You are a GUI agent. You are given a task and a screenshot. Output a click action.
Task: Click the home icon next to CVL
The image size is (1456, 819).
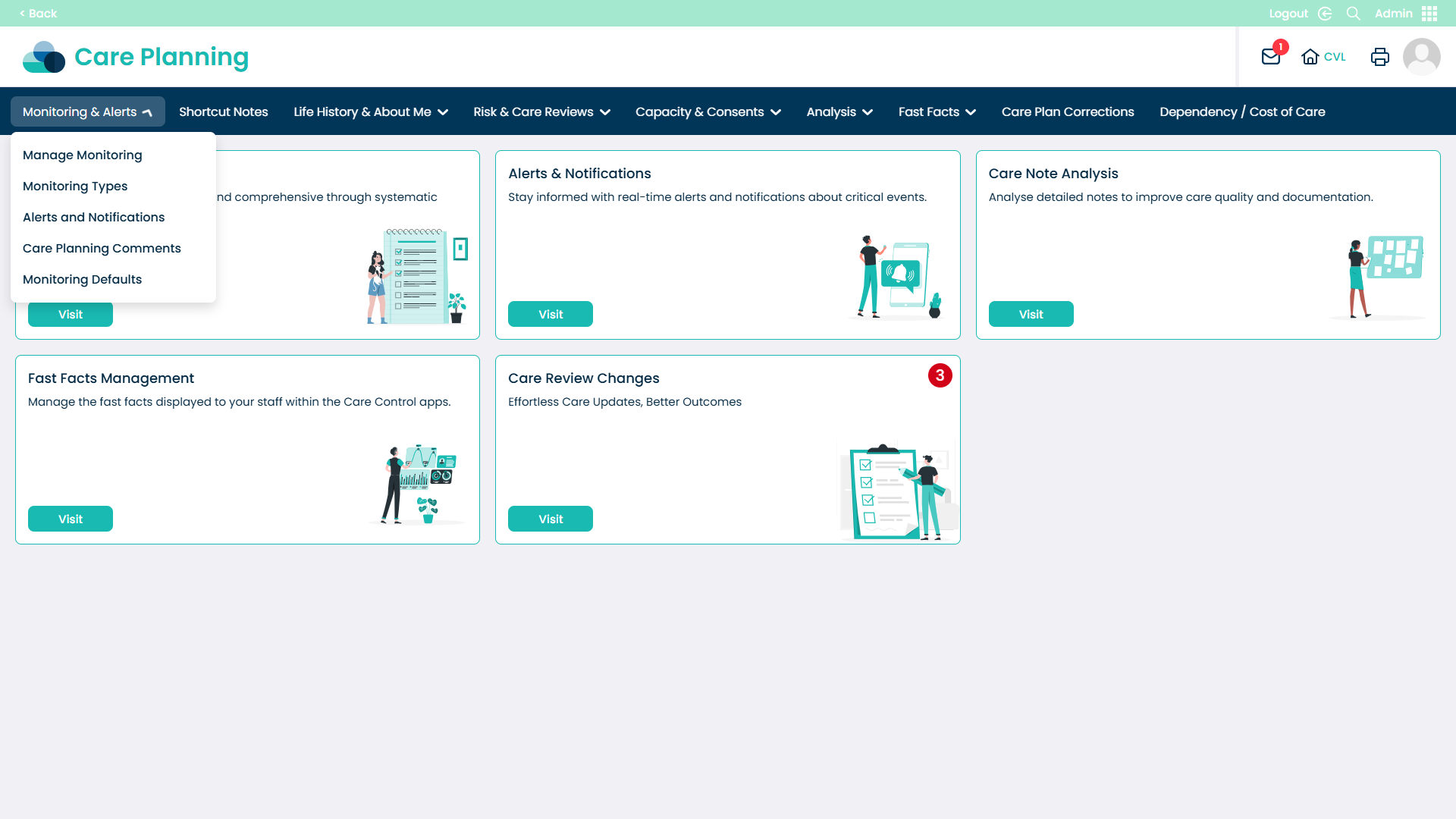(1311, 56)
